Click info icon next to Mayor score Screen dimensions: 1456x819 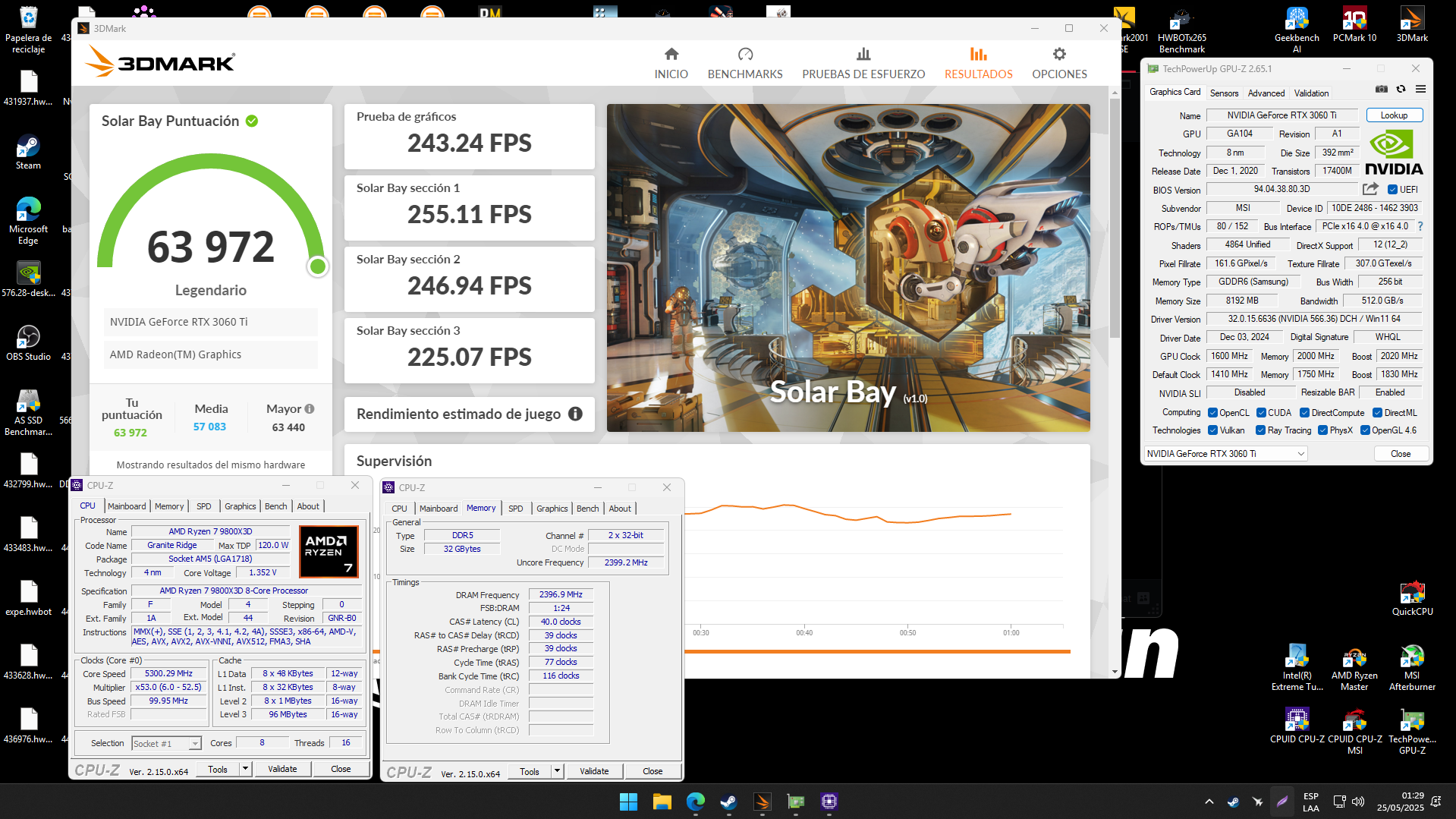point(310,408)
